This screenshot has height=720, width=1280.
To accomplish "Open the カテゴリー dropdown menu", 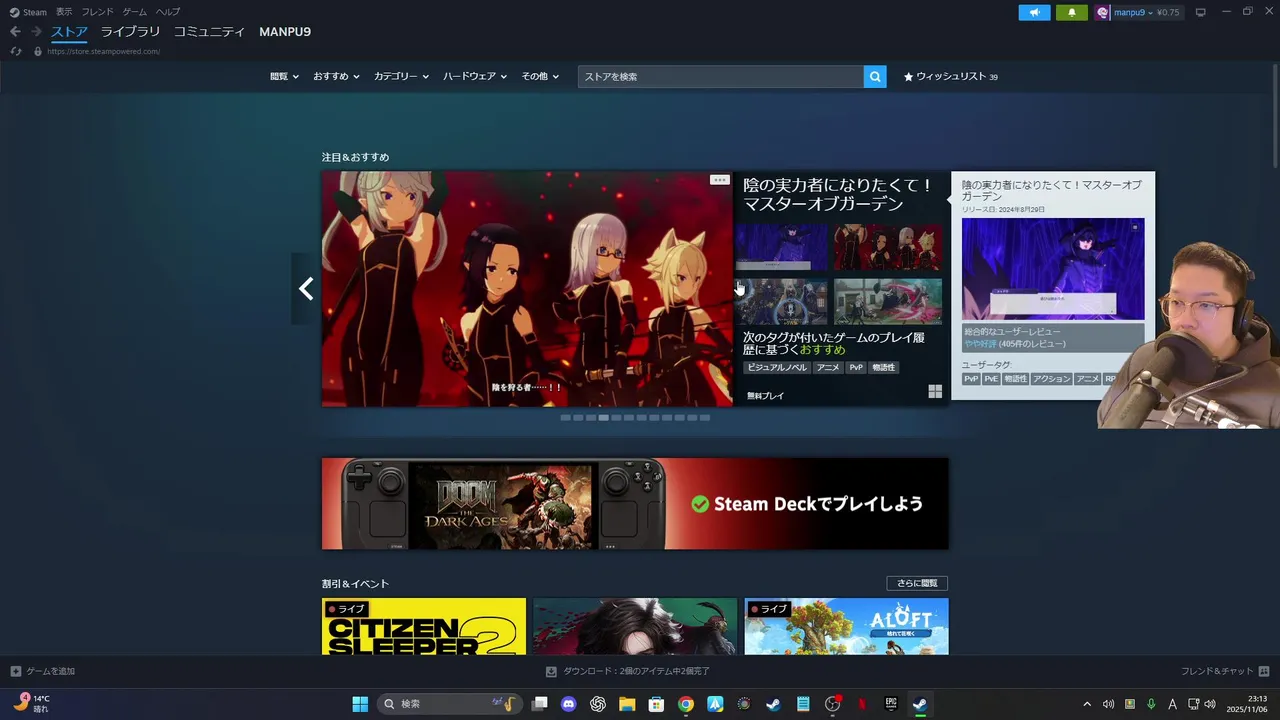I will click(x=401, y=76).
